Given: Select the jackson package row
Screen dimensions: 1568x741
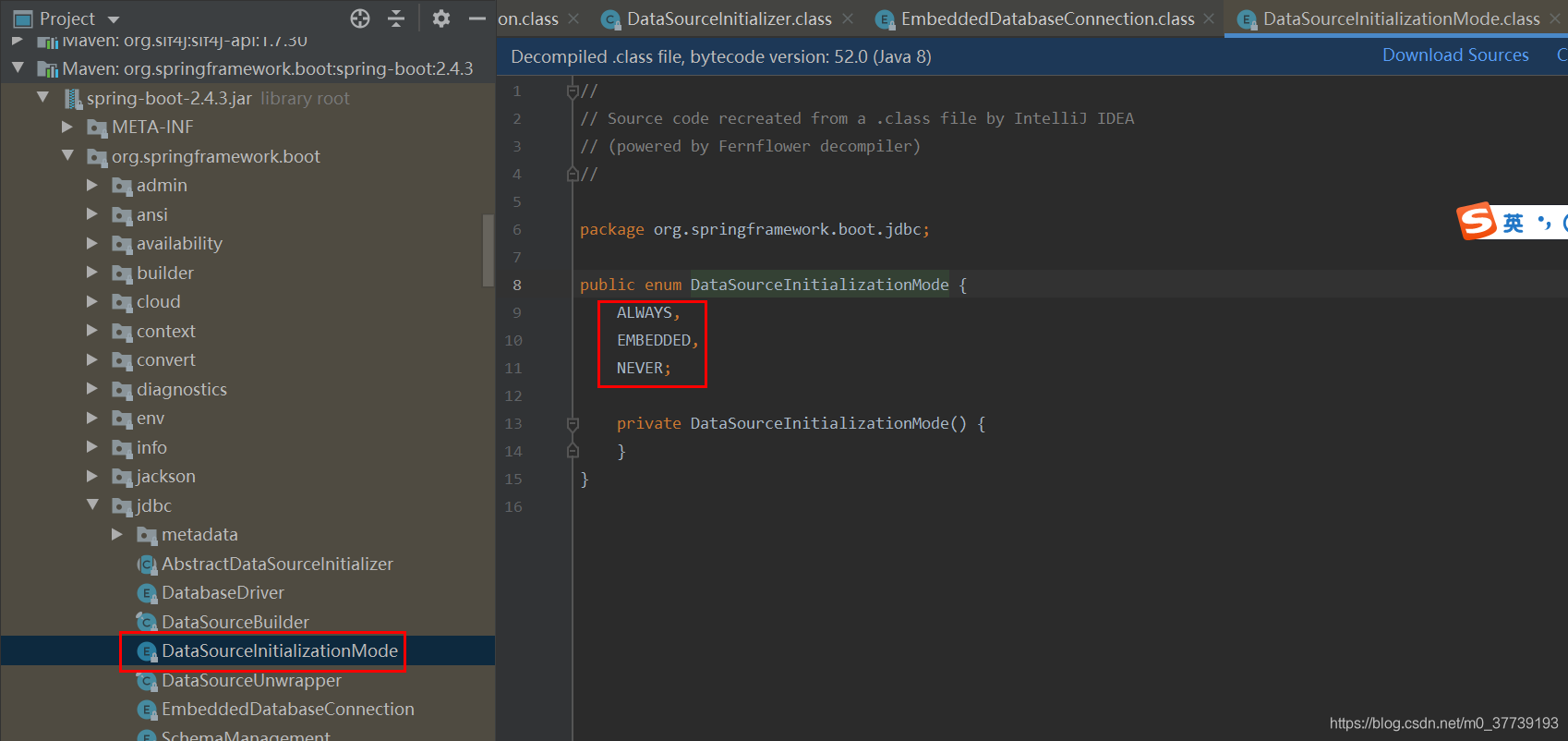Looking at the screenshot, I should click(247, 477).
